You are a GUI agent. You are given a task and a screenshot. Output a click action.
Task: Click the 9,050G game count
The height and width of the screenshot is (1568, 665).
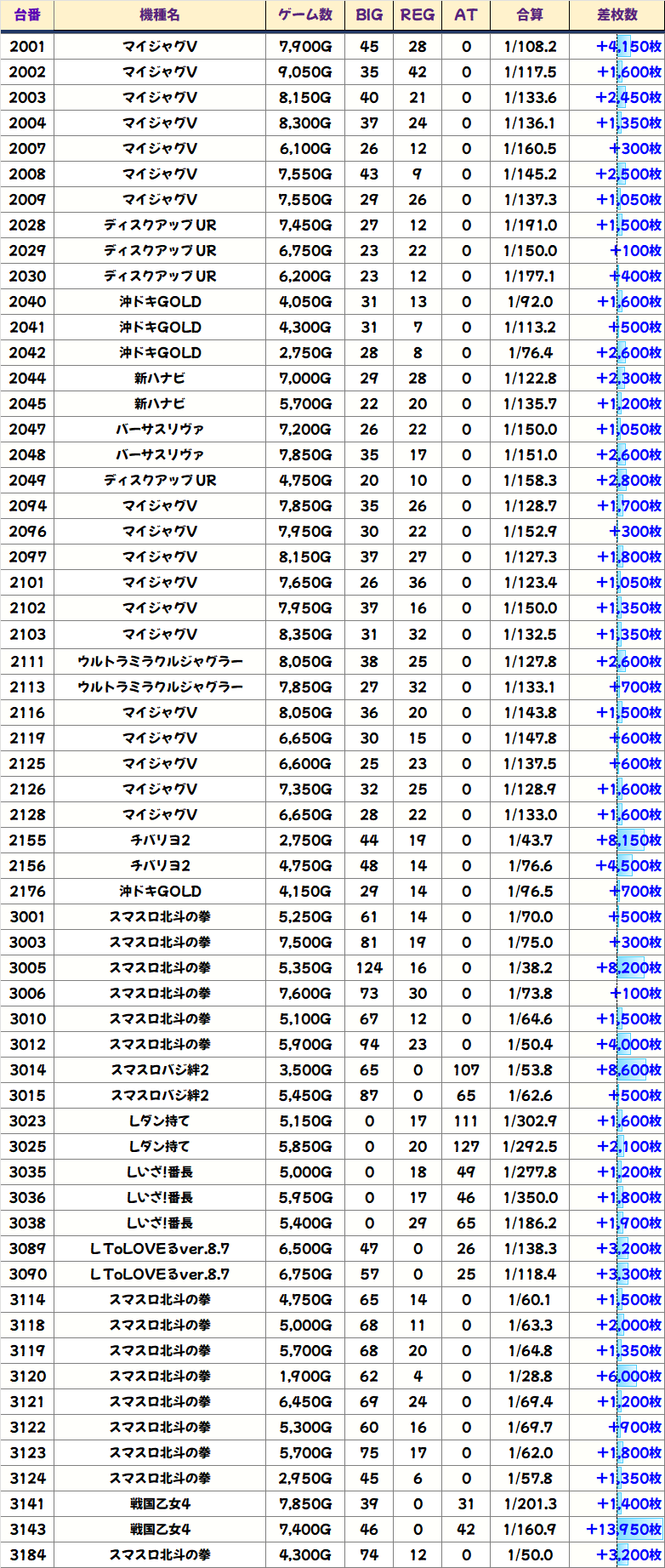305,72
